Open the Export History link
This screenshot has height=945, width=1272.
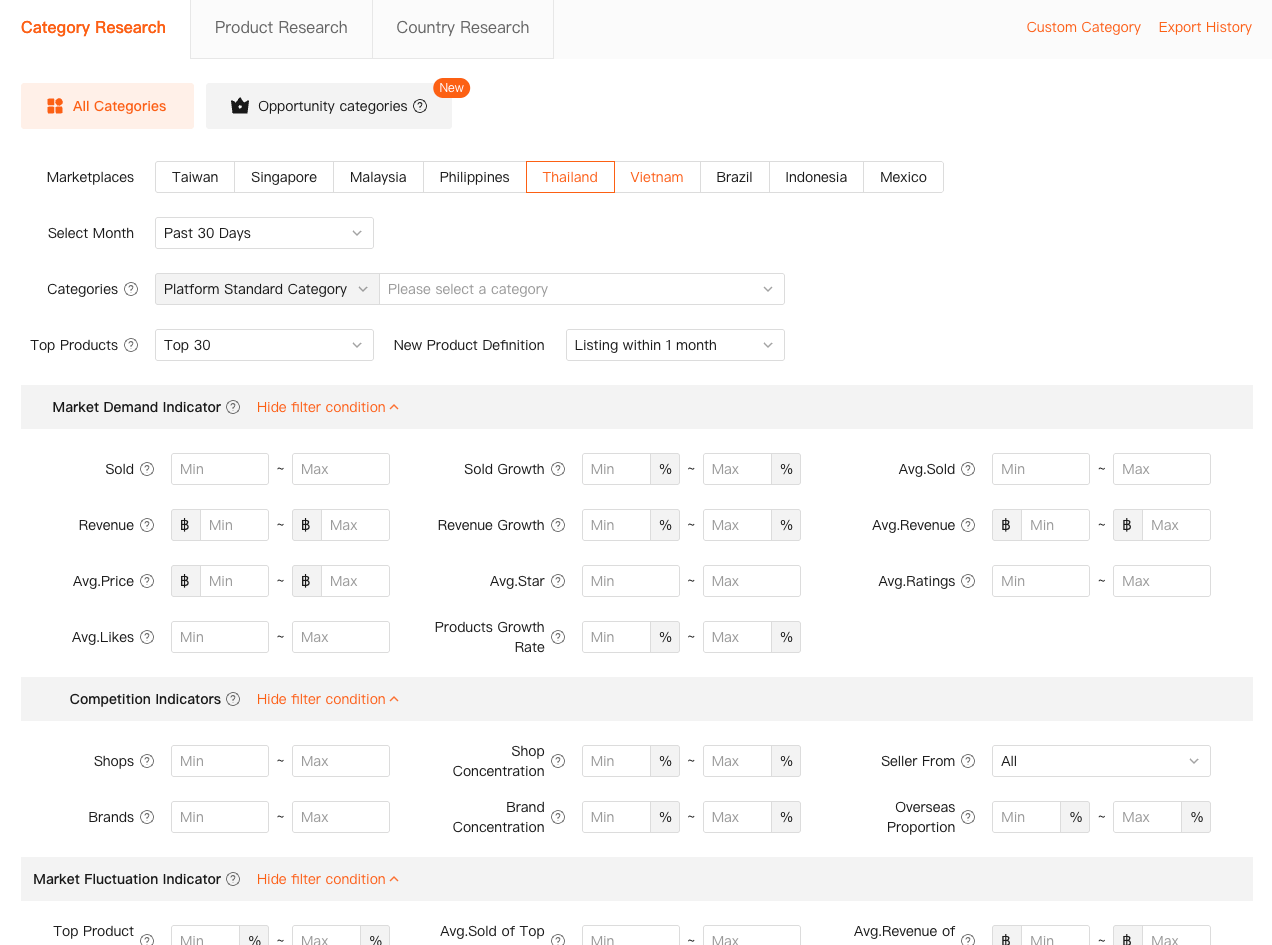(1205, 27)
